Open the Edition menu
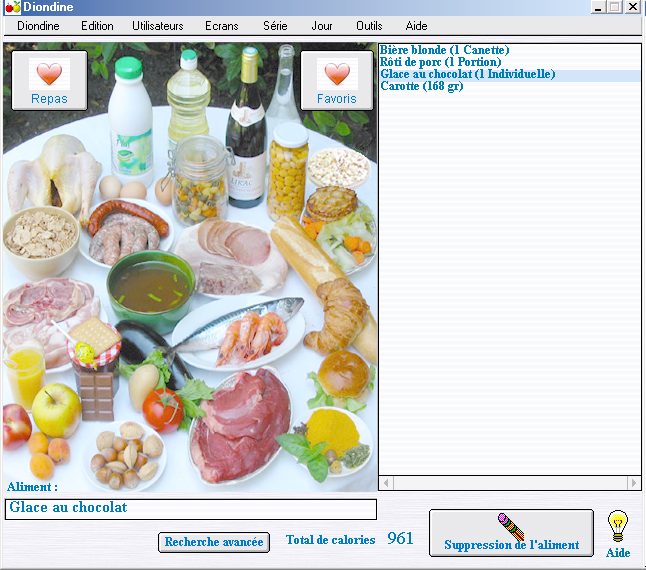The height and width of the screenshot is (570, 646). coord(97,26)
